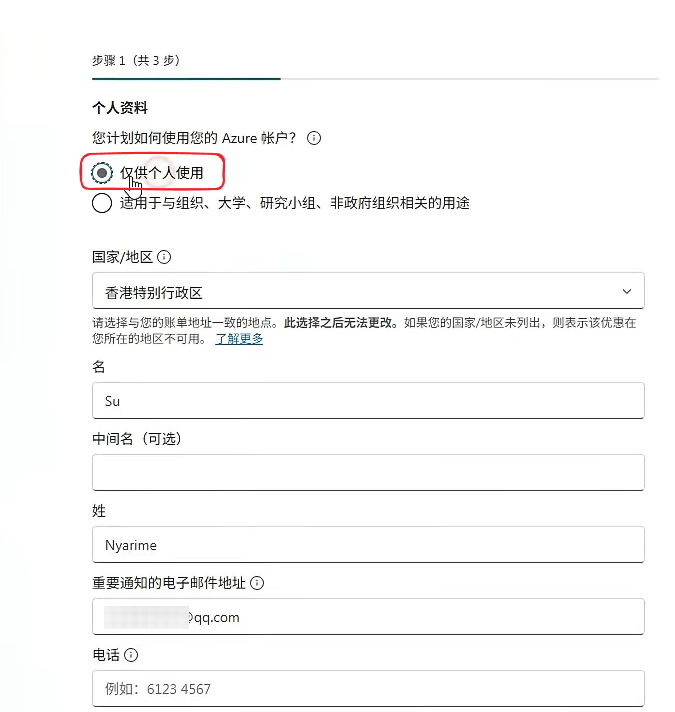Open the 了解更多 link

click(239, 339)
